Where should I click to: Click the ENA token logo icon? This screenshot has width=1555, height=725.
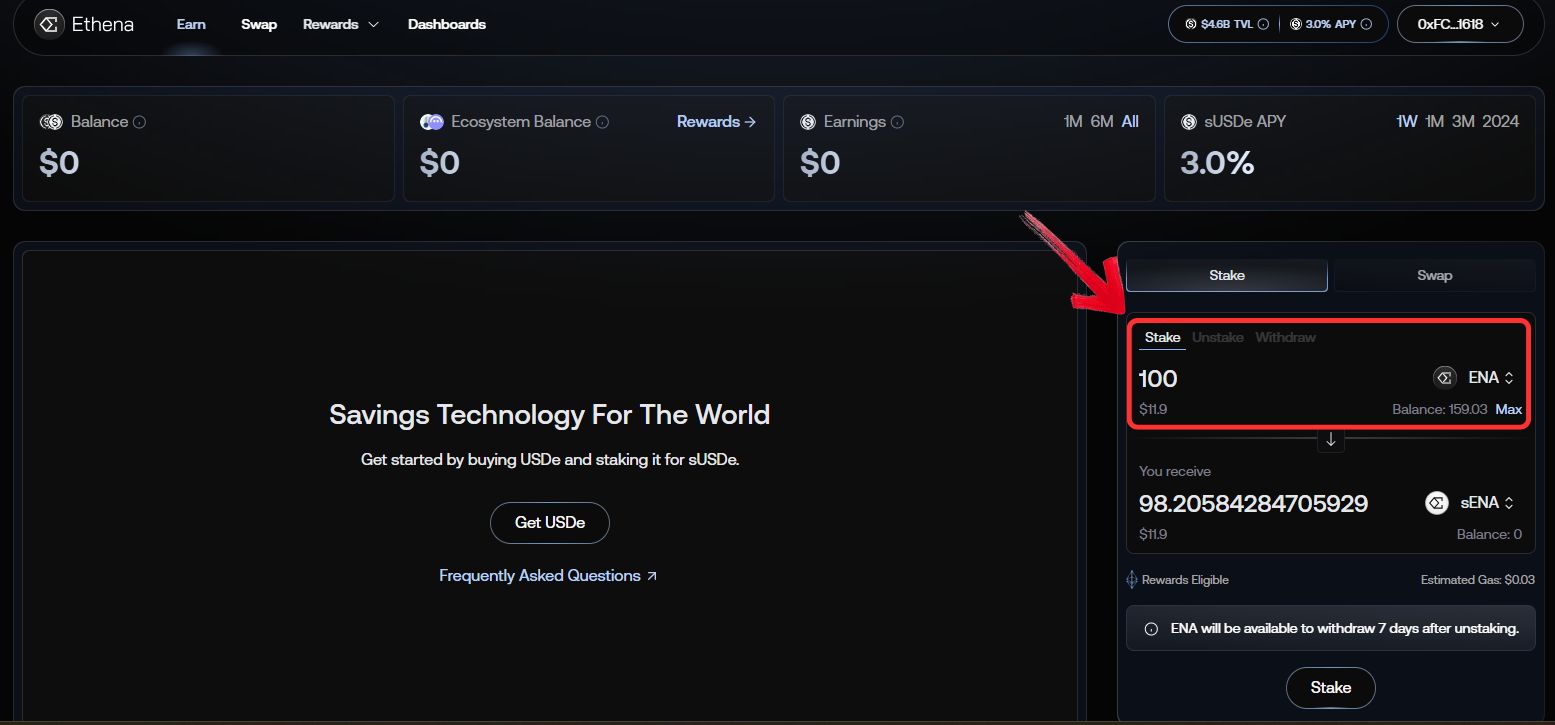[1444, 378]
